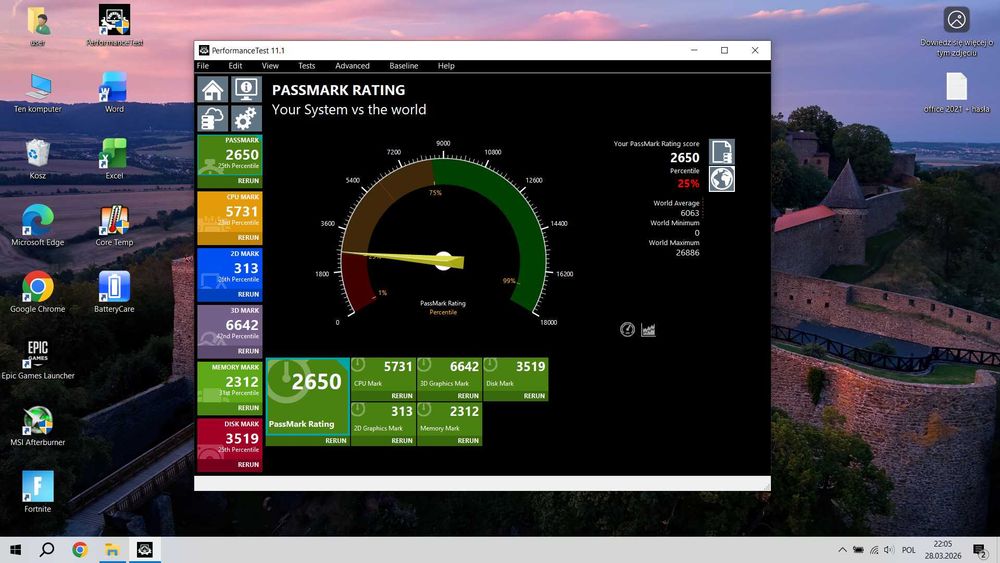Screen dimensions: 1000x563
Task: Open the Excel desktop shortcut
Action: (114, 158)
